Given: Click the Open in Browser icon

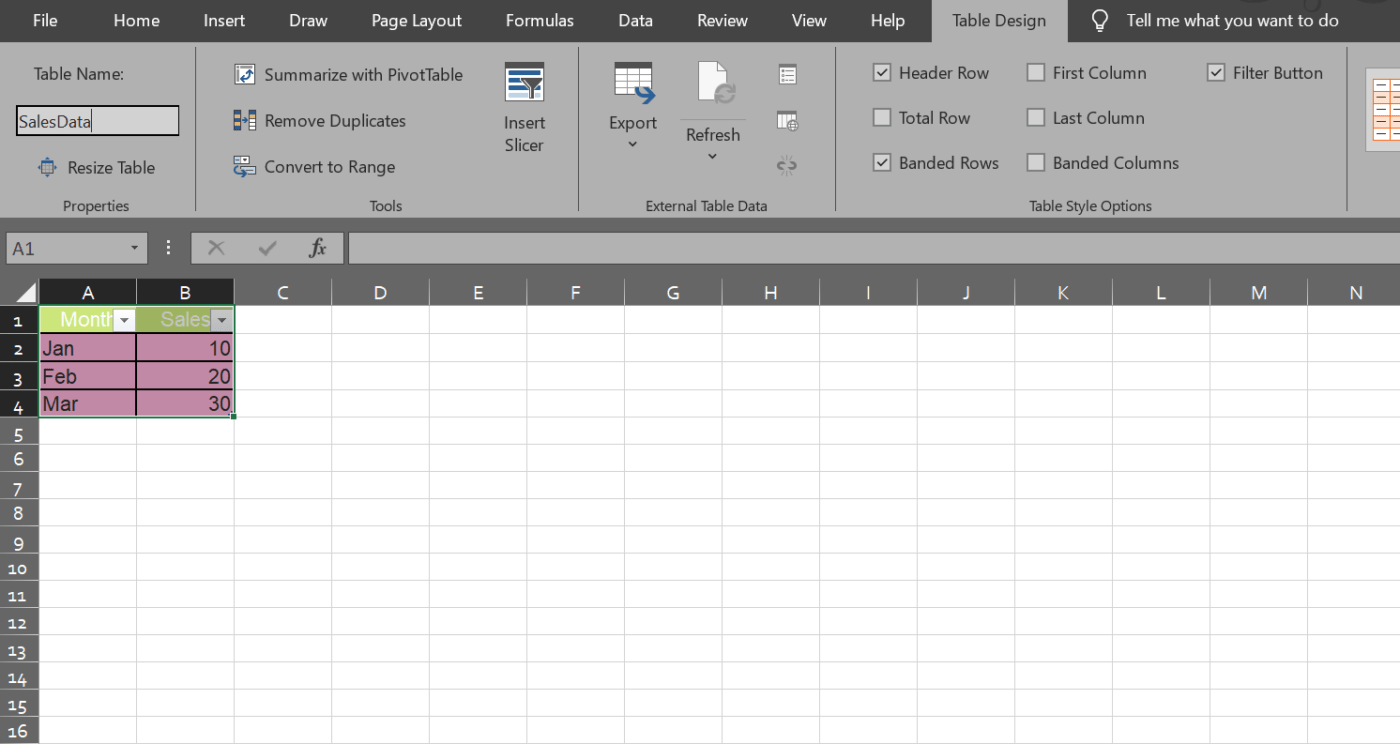Looking at the screenshot, I should [787, 120].
